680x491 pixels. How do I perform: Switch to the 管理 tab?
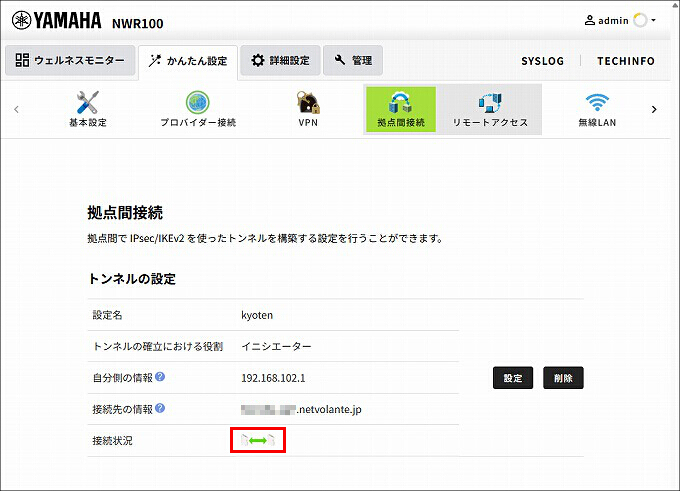pos(353,60)
